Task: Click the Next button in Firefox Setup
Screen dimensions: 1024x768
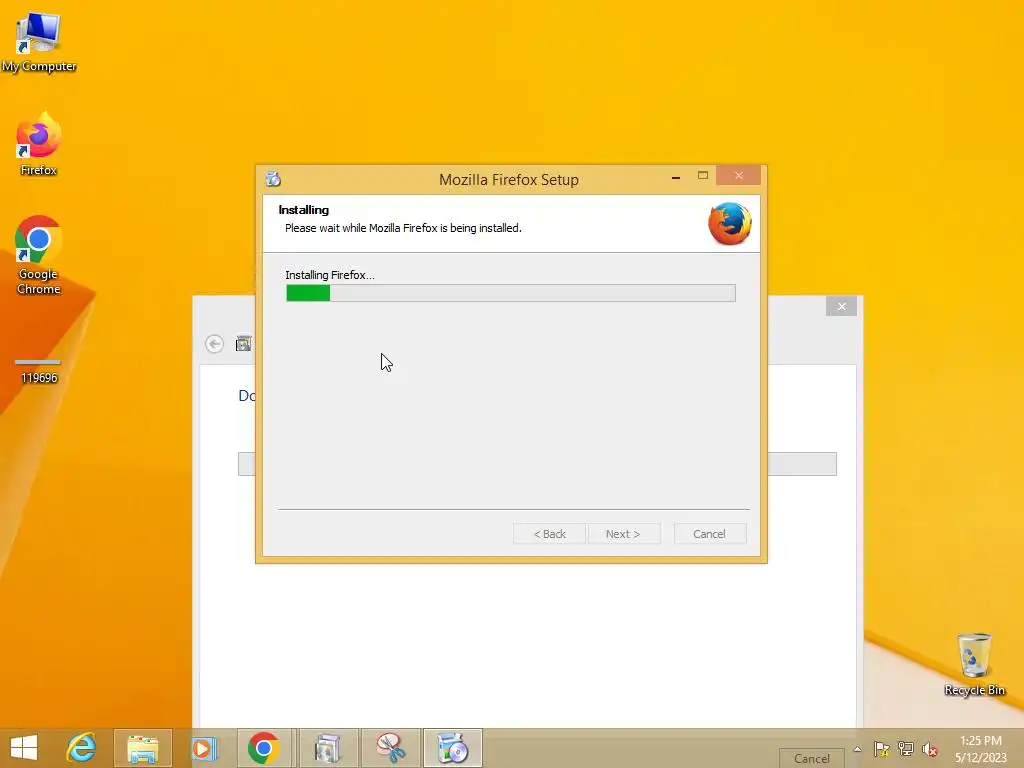Action: (x=623, y=534)
